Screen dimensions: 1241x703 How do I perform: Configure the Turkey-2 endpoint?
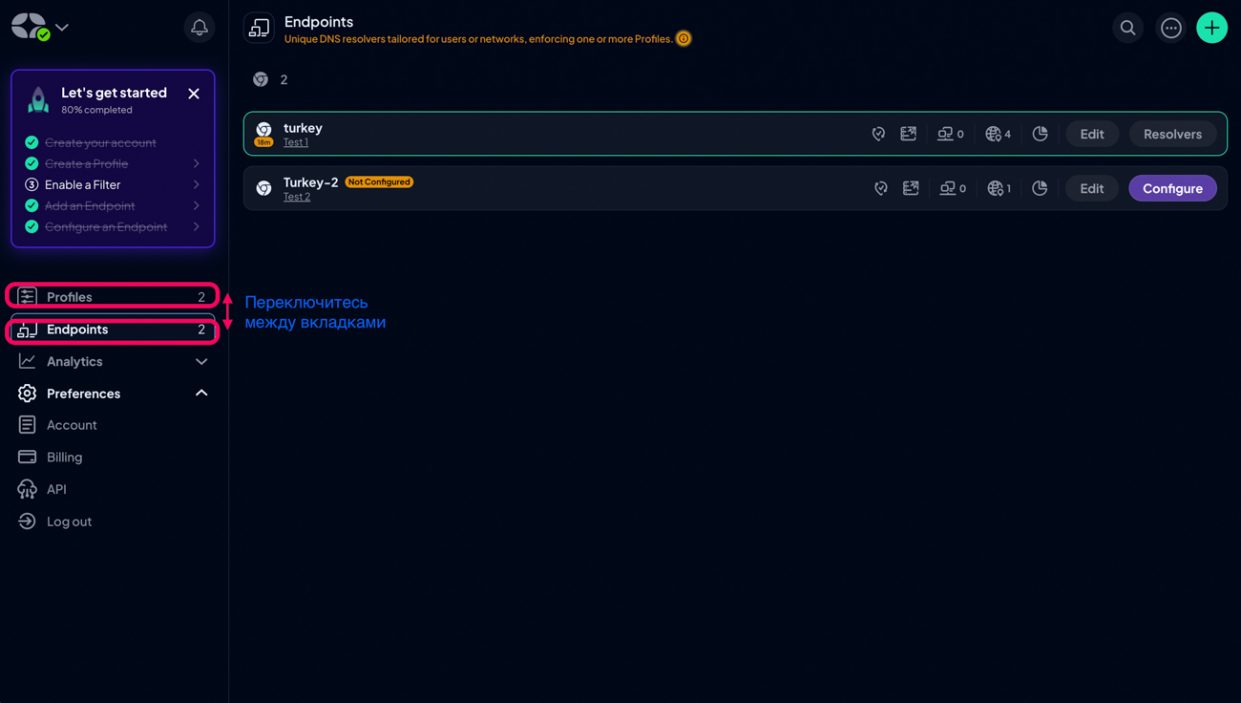pyautogui.click(x=1173, y=188)
